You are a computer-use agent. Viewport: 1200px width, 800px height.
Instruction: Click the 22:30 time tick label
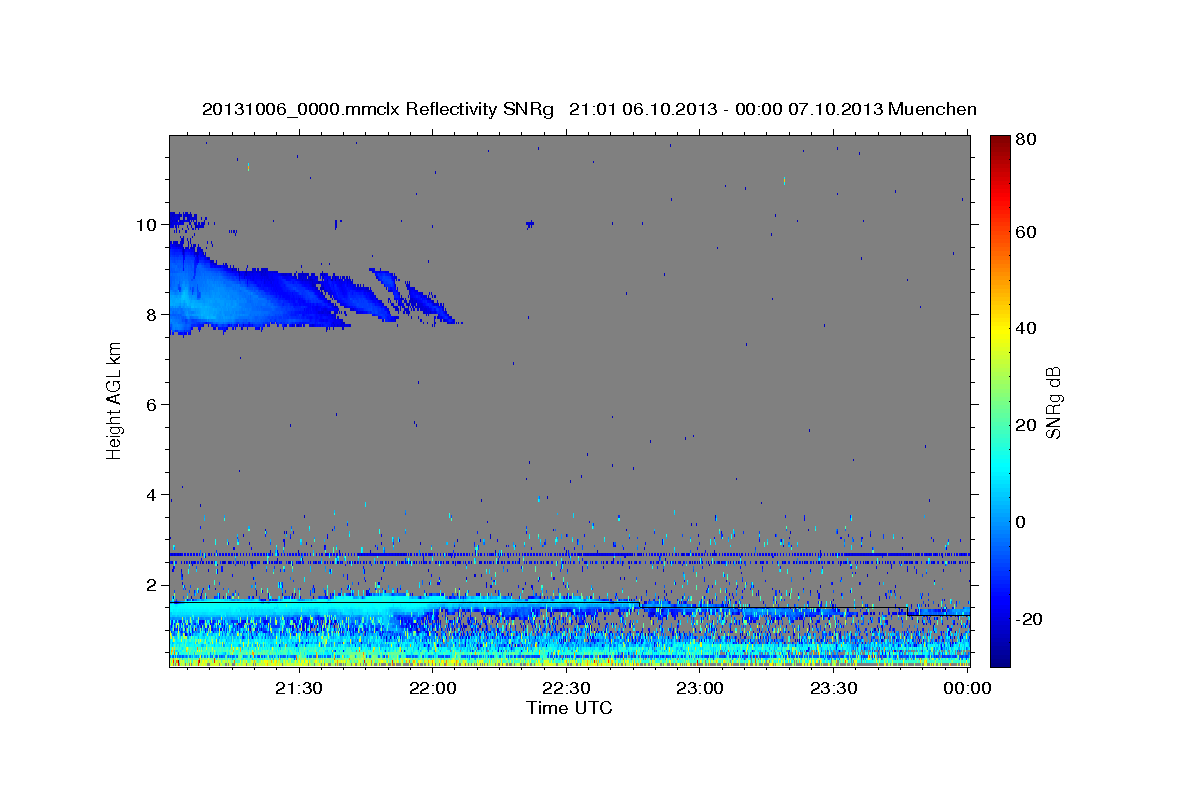(x=567, y=688)
